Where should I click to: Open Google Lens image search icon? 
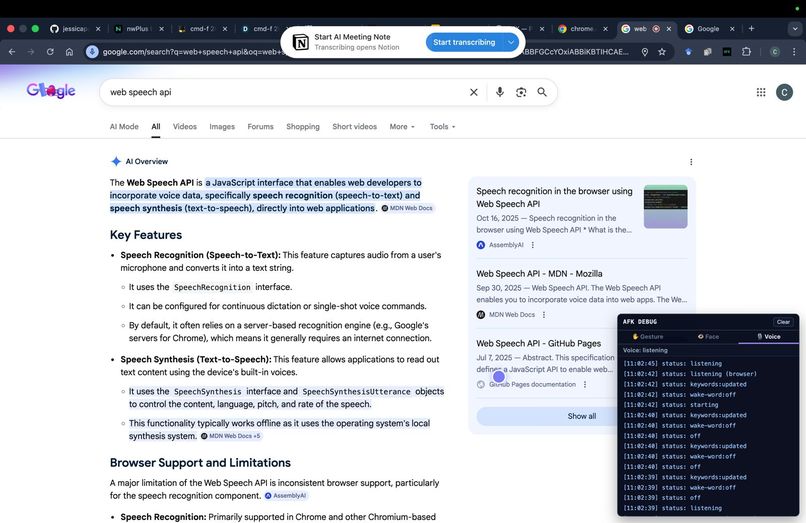(x=521, y=92)
